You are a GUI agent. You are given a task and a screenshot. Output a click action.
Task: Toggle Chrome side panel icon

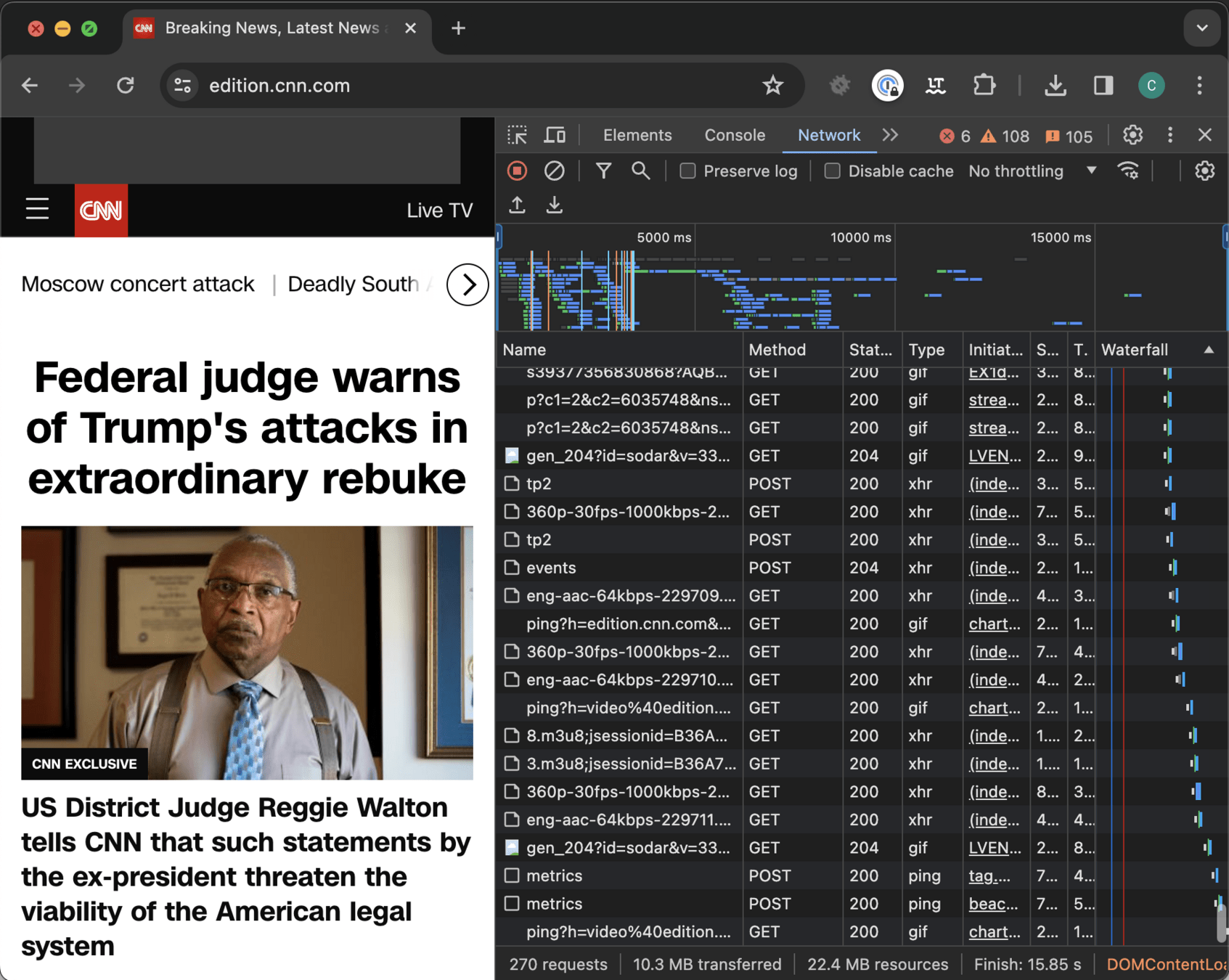pos(1103,86)
